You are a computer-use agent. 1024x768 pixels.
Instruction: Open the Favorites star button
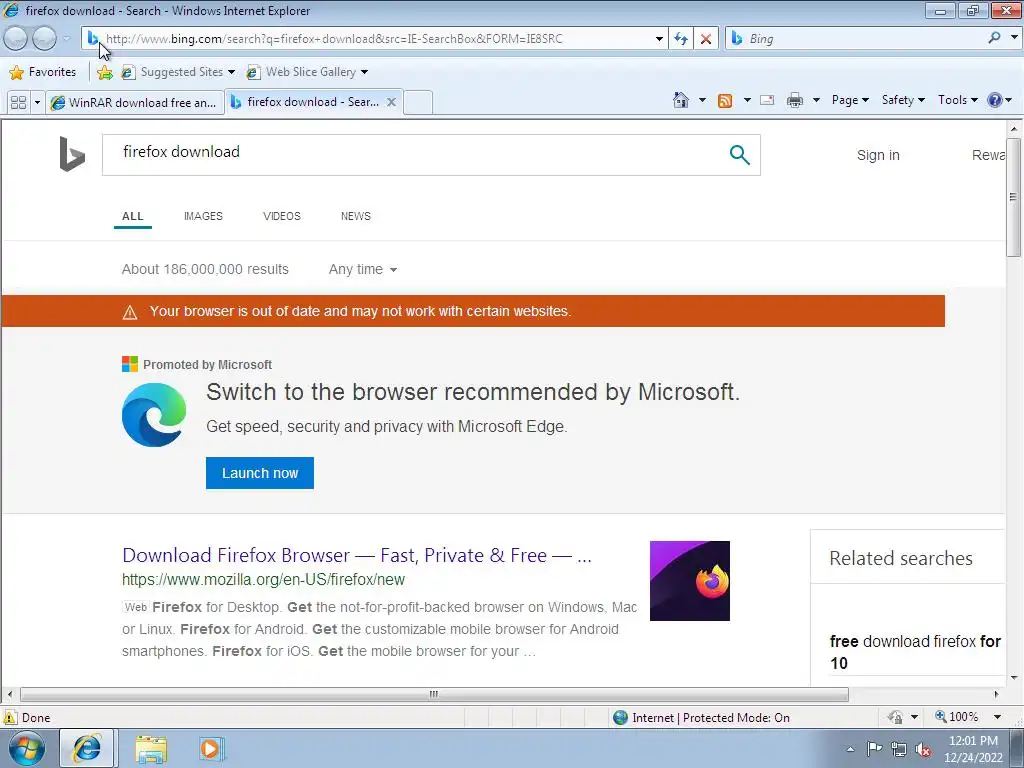(x=42, y=72)
